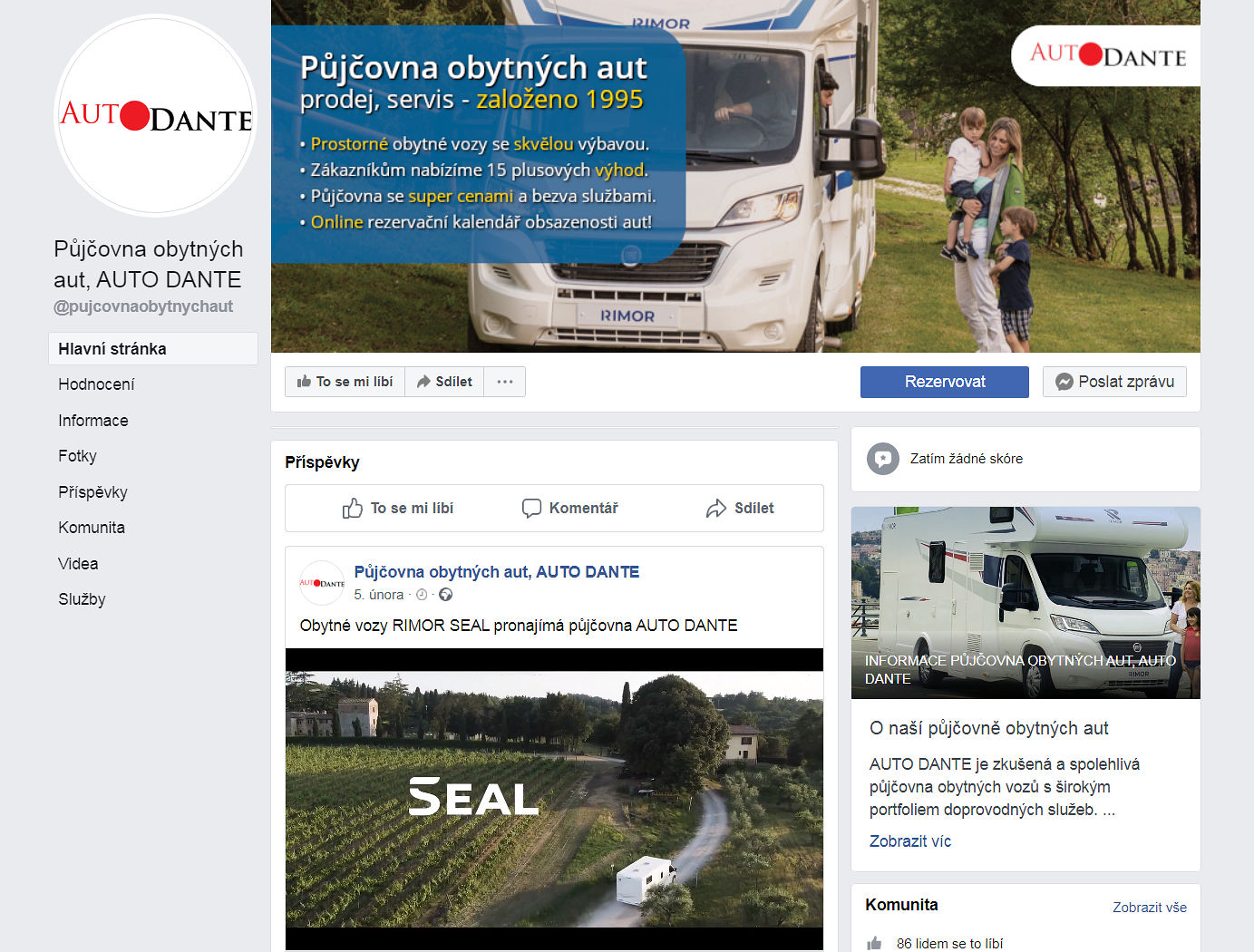Click the speech bubble score icon
The image size is (1254, 952).
[x=882, y=459]
